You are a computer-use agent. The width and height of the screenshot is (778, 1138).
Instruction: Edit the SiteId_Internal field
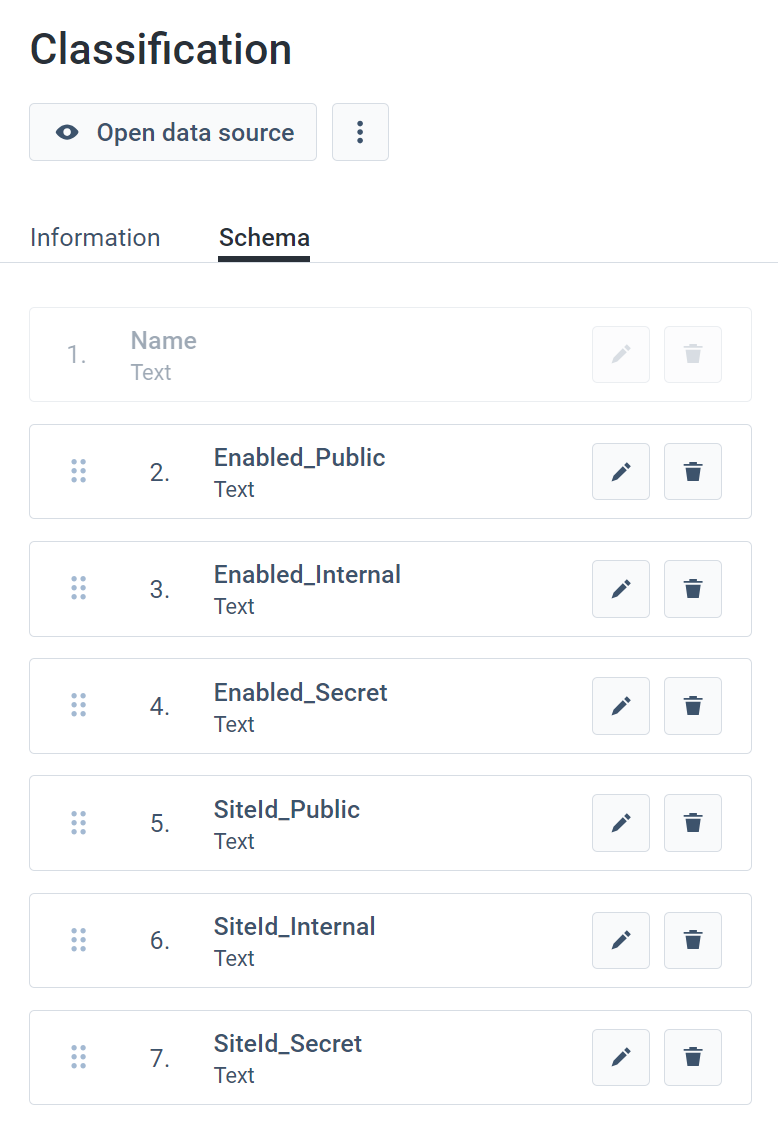[x=621, y=940]
